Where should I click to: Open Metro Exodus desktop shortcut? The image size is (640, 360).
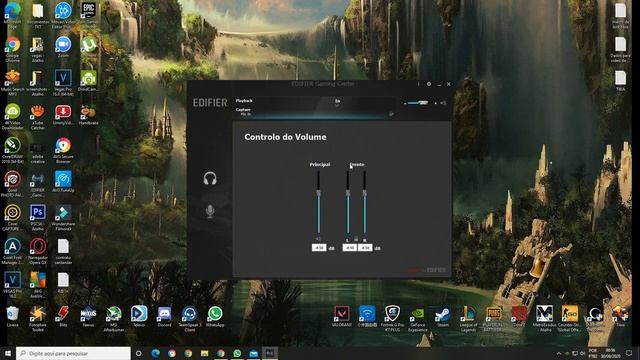coord(544,318)
